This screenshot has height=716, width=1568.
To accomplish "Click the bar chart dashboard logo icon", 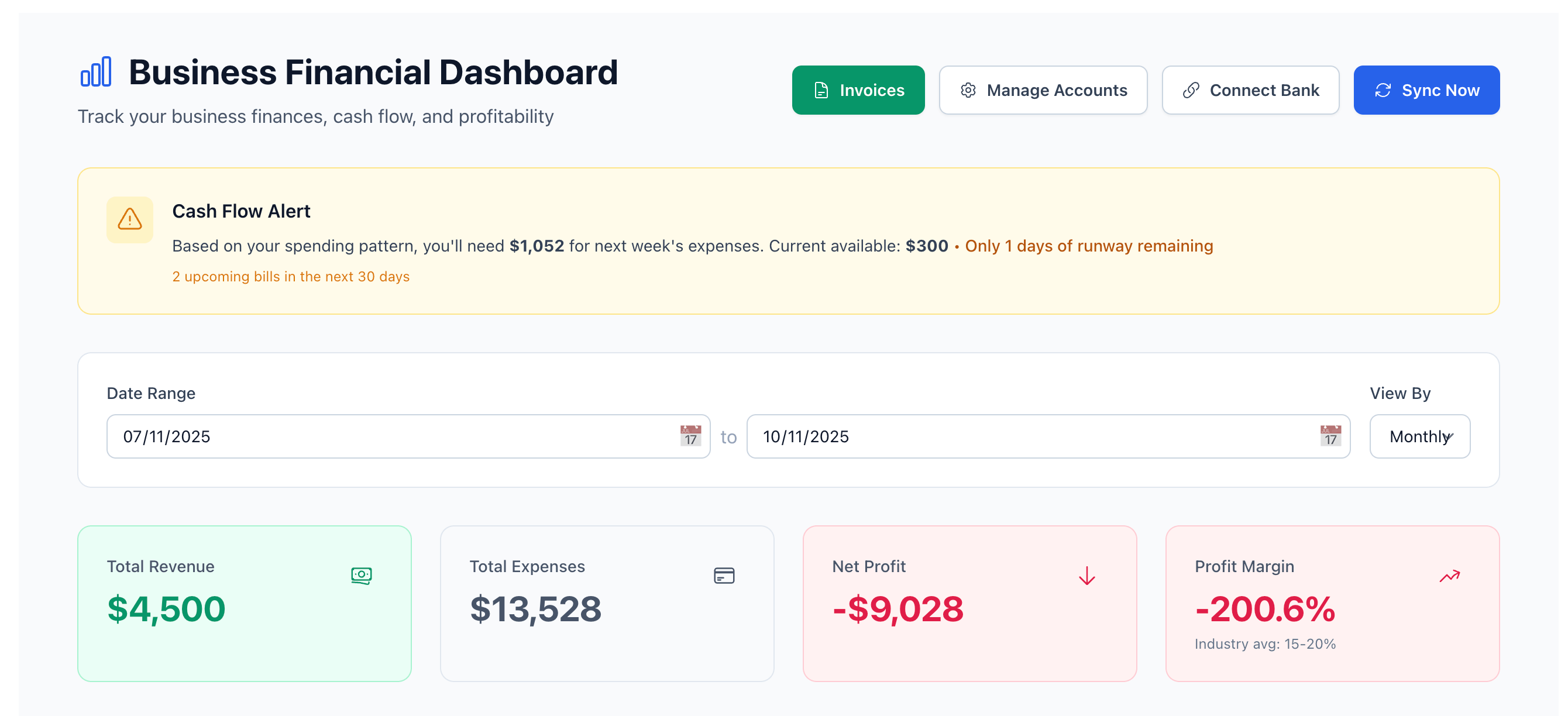I will [x=96, y=72].
